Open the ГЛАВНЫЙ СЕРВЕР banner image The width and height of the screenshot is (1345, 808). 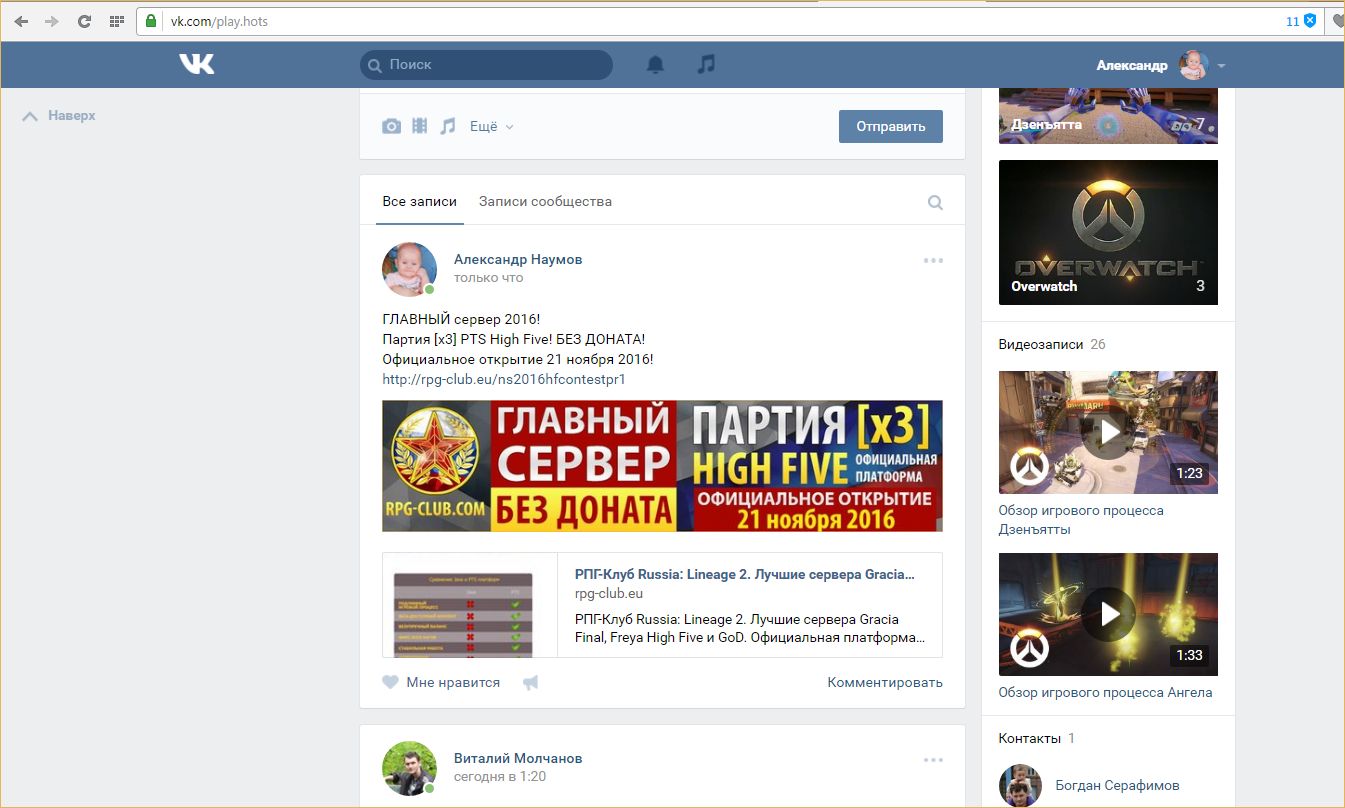(662, 466)
